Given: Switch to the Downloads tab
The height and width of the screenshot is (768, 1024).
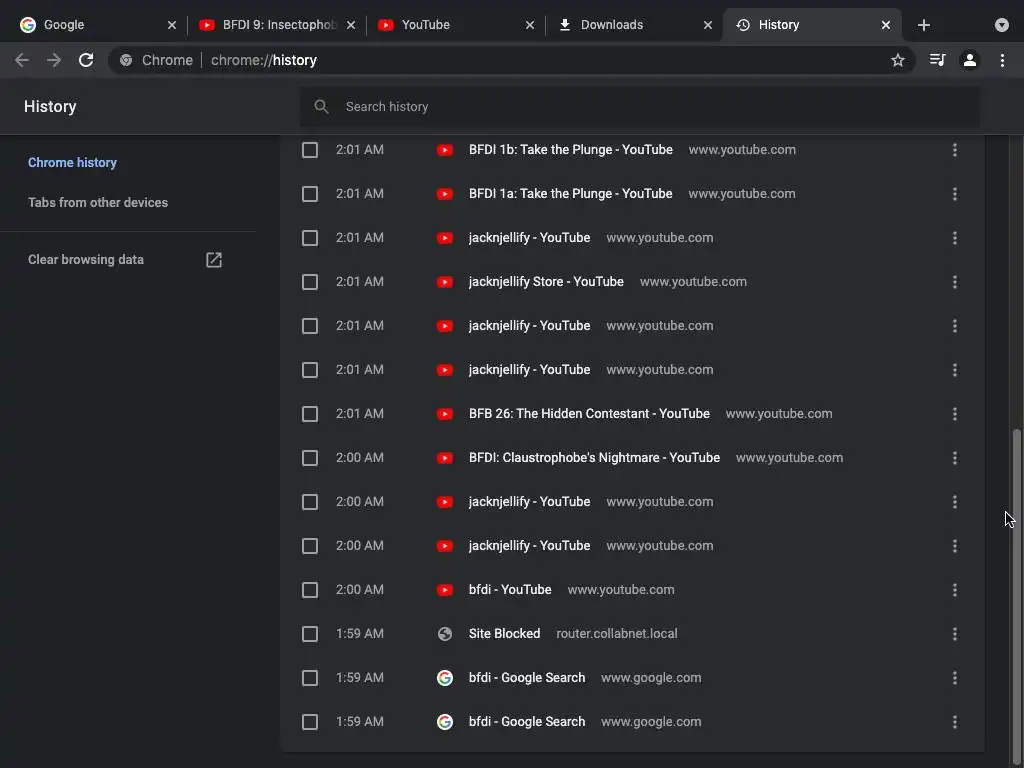Looking at the screenshot, I should [x=633, y=25].
